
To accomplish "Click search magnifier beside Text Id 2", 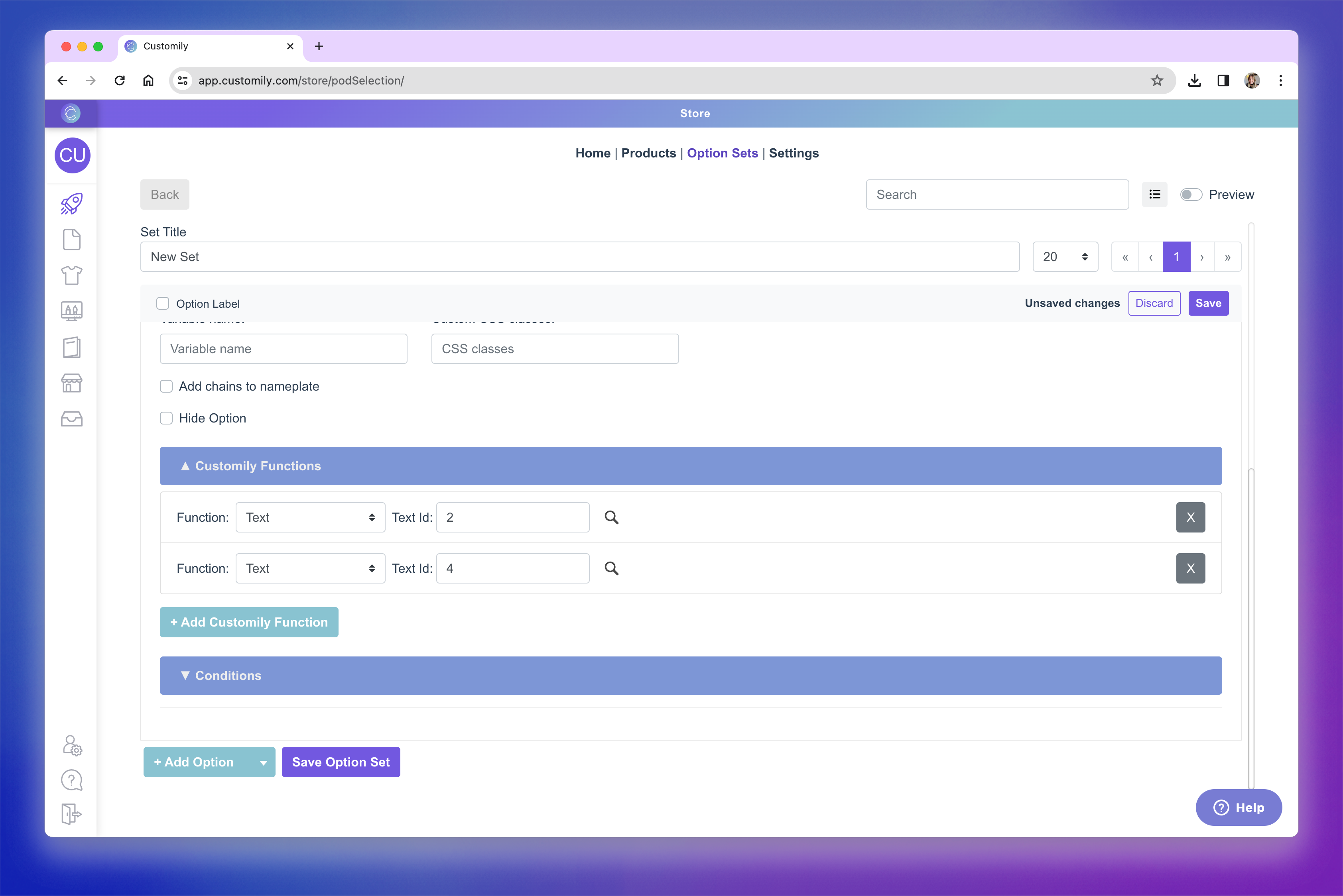I will tap(611, 517).
